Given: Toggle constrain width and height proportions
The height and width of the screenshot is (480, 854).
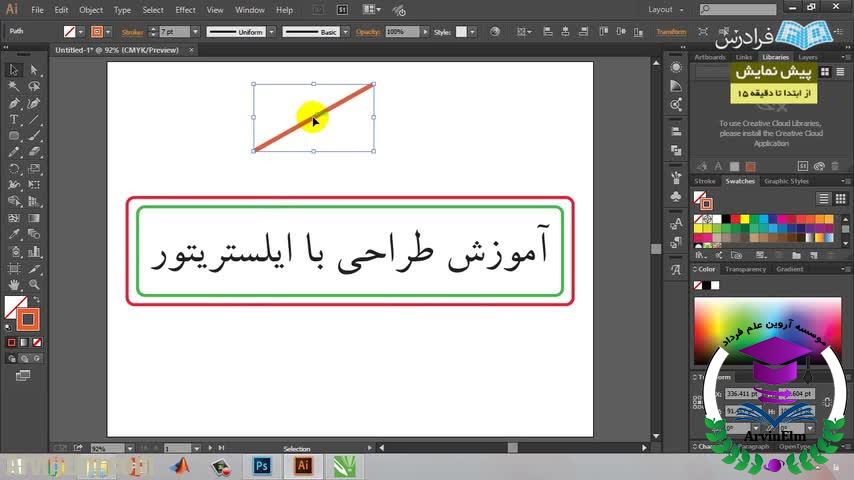Looking at the screenshot, I should tap(827, 402).
